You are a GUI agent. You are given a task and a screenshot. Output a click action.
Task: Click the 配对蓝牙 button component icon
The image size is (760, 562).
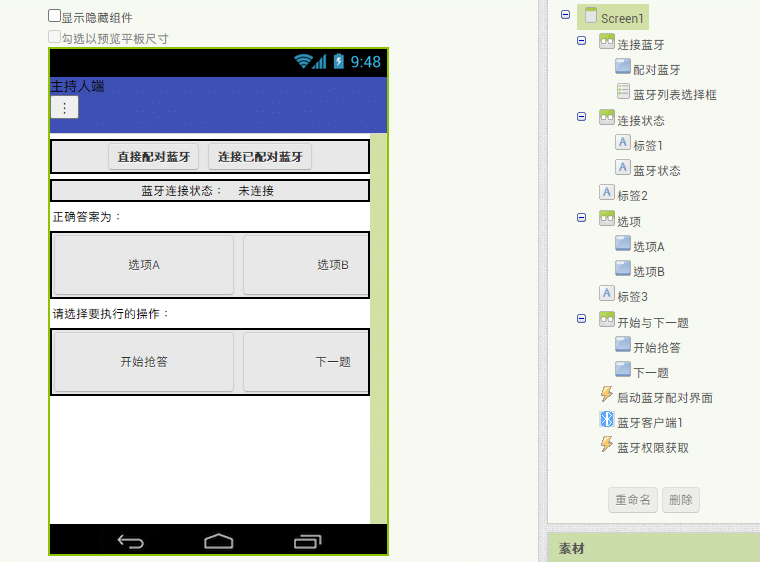coord(623,68)
